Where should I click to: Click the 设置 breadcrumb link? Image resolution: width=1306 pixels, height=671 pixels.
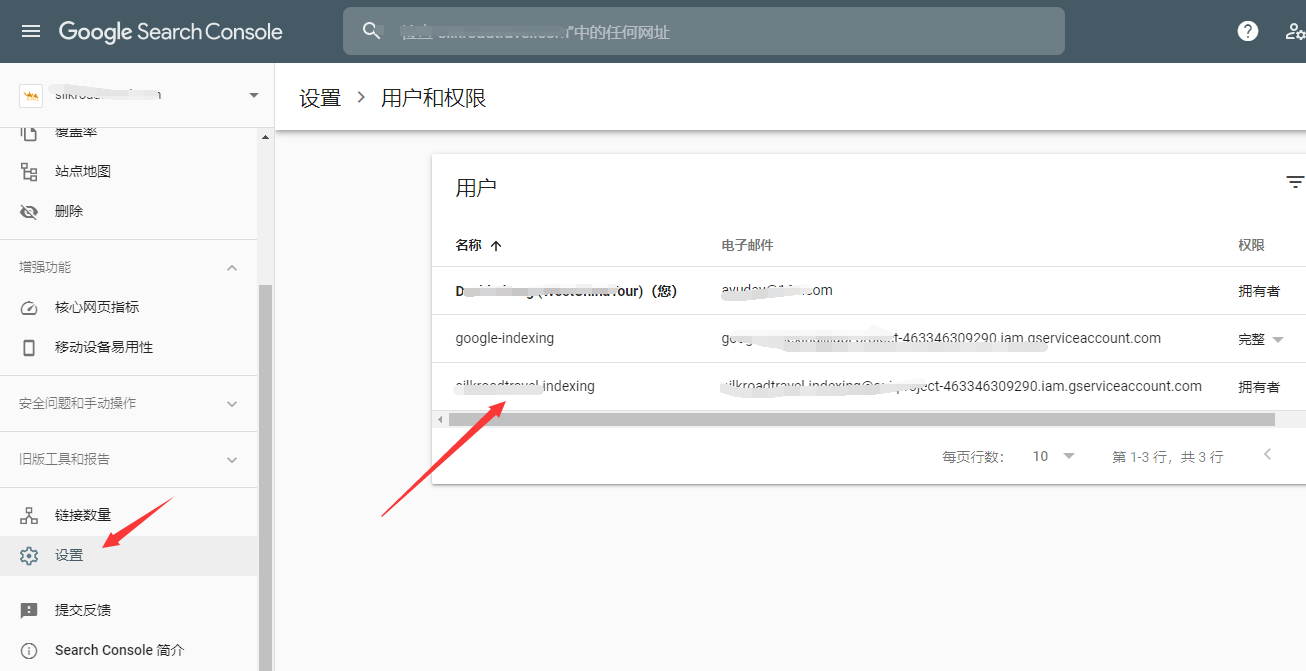[x=320, y=97]
